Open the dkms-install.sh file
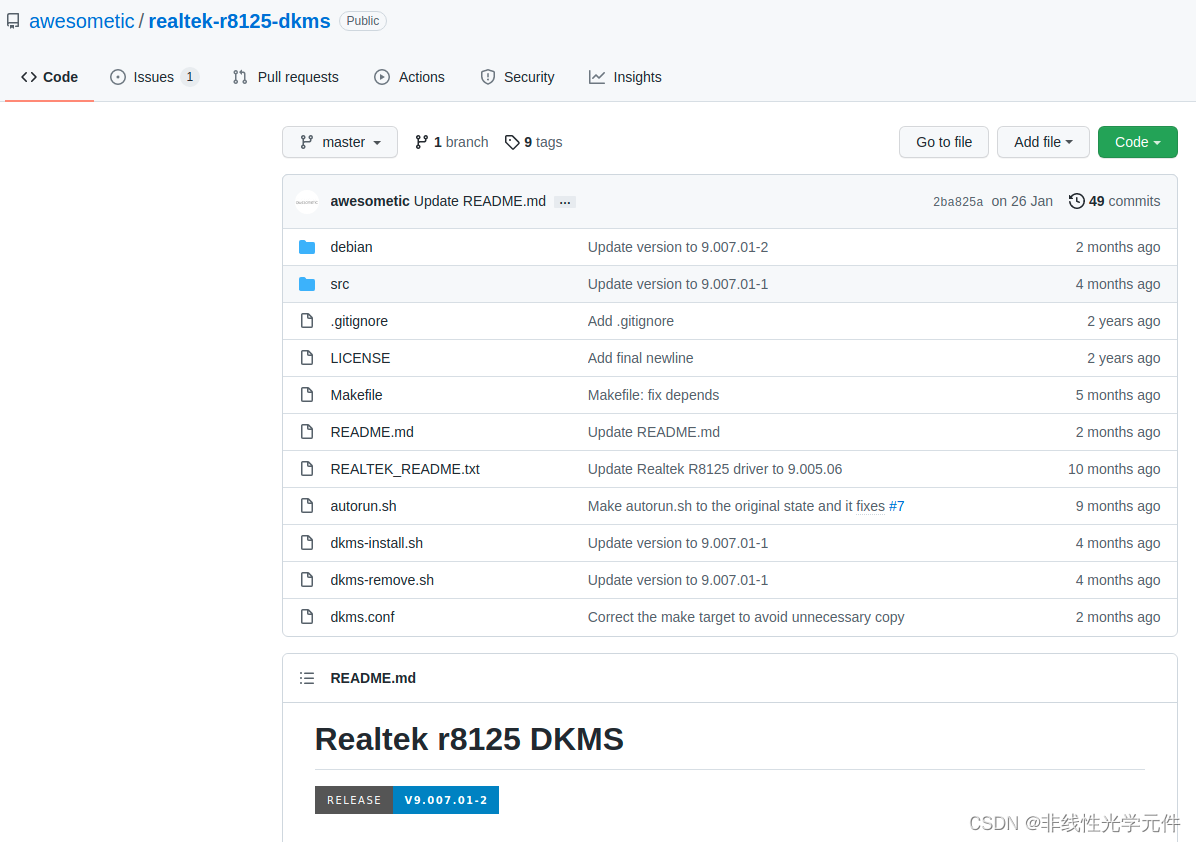 (377, 543)
